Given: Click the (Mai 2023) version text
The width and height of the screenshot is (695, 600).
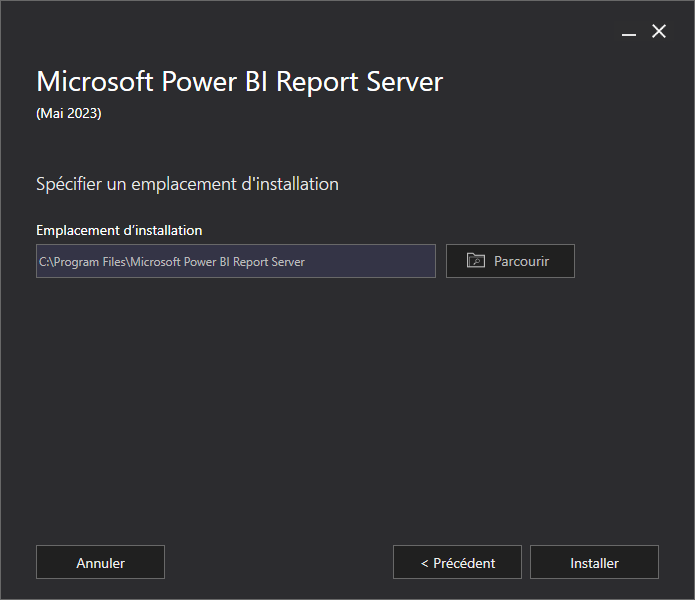Looking at the screenshot, I should click(69, 113).
